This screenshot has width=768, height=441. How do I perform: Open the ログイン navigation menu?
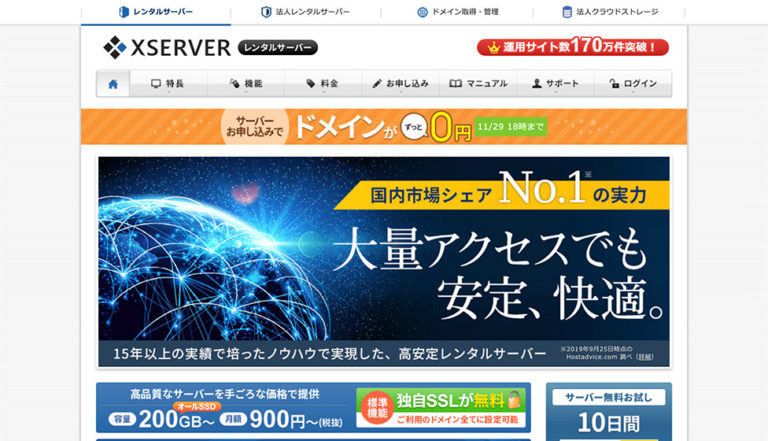click(633, 84)
